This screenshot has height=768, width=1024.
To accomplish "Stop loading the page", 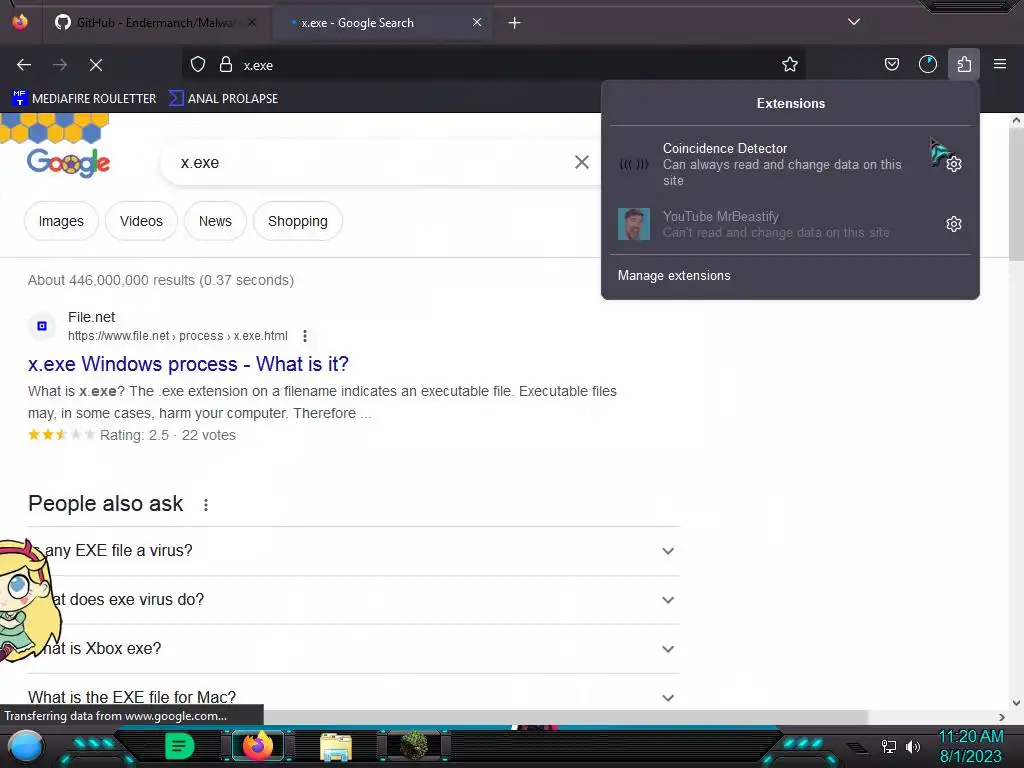I will pos(95,65).
